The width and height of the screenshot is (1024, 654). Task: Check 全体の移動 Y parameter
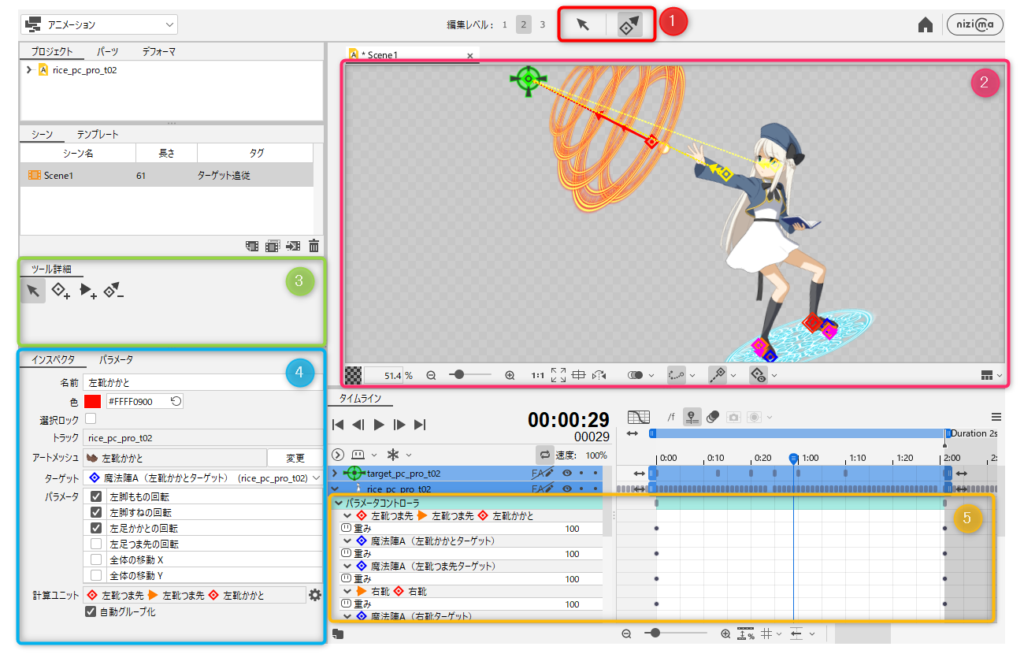click(x=96, y=575)
